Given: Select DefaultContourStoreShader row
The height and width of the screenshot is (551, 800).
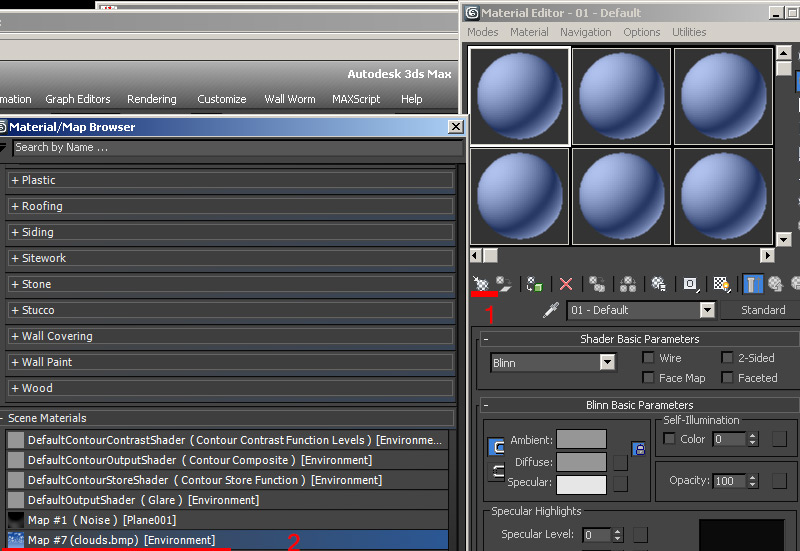Looking at the screenshot, I should click(228, 480).
